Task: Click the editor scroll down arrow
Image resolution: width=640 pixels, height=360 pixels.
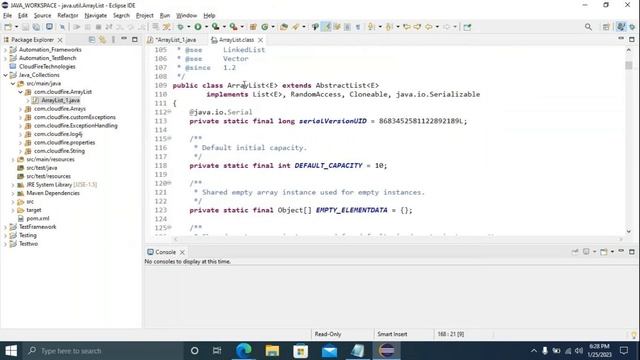Action: tap(629, 231)
